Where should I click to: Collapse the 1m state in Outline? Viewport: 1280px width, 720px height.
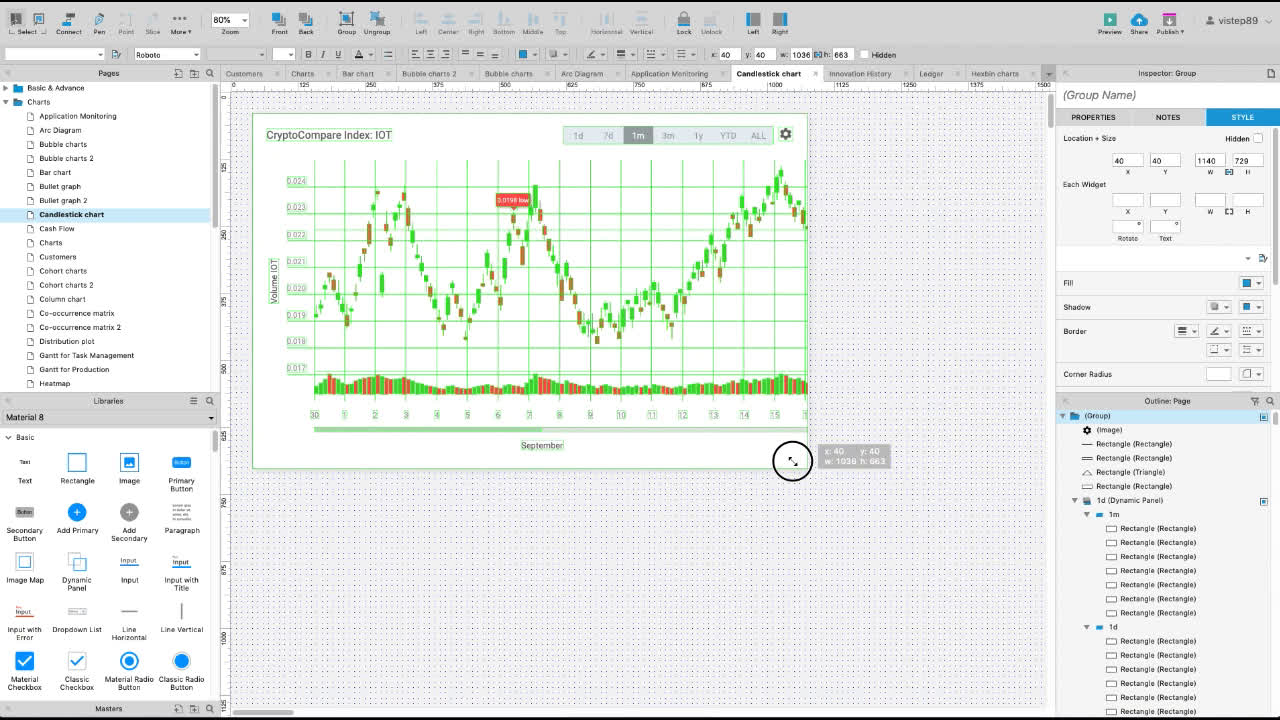[x=1087, y=514]
